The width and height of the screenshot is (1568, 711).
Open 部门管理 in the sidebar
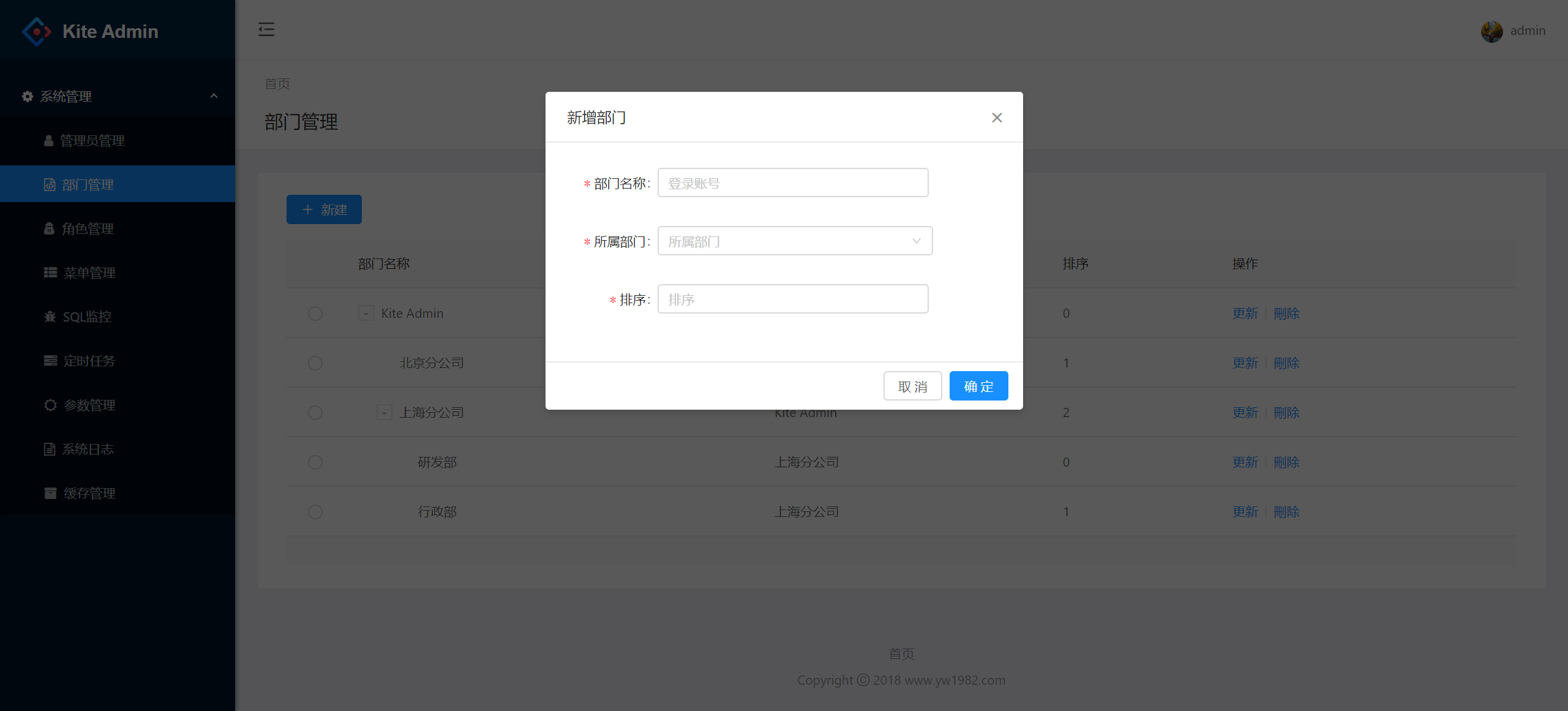click(x=118, y=184)
